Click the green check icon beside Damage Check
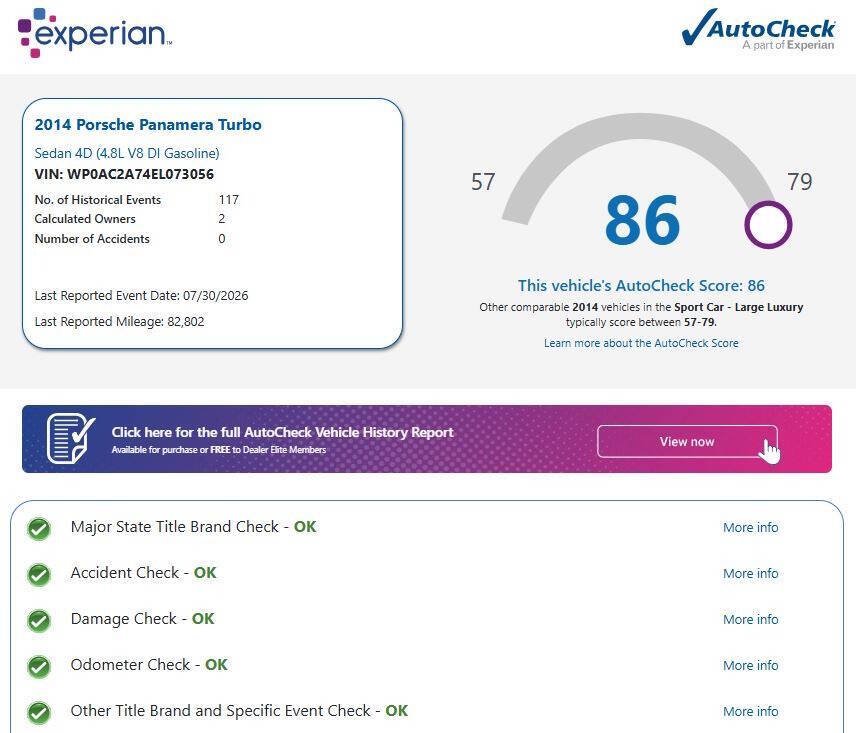Screen dimensions: 864x733 [39, 621]
